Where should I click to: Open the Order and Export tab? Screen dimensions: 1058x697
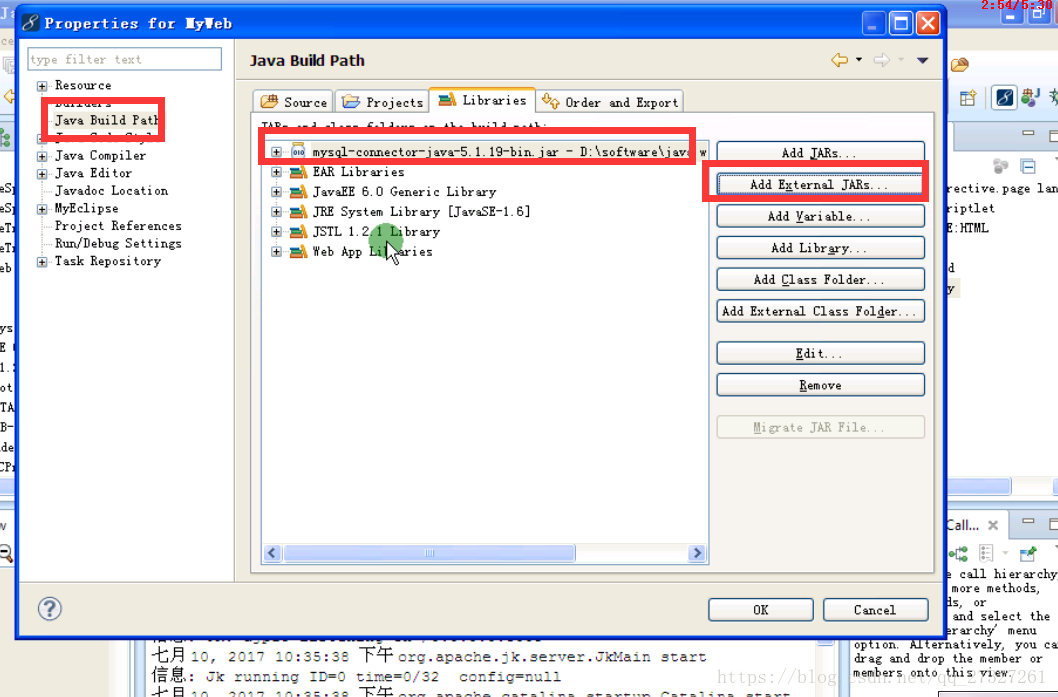tap(610, 102)
